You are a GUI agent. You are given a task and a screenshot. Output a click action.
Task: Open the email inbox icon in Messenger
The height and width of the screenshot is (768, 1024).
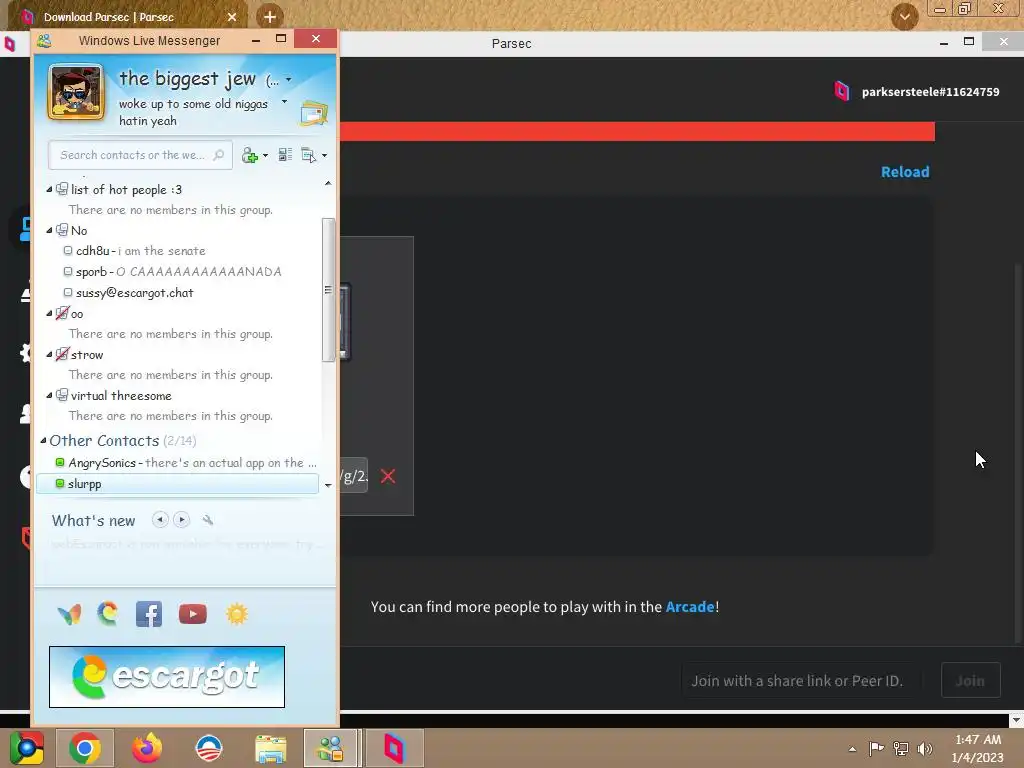pyautogui.click(x=313, y=113)
